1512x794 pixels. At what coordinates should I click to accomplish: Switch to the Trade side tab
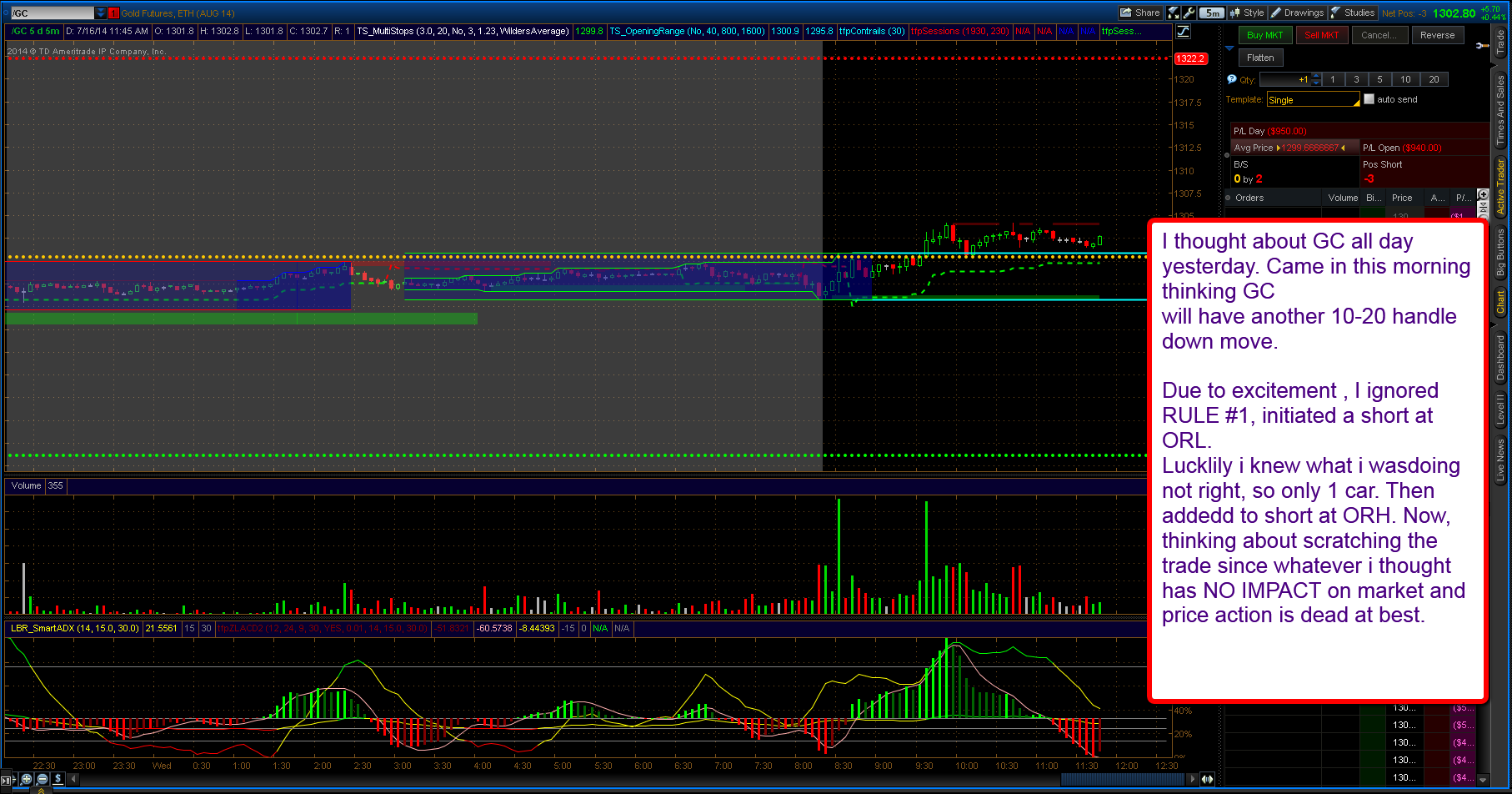pos(1501,42)
